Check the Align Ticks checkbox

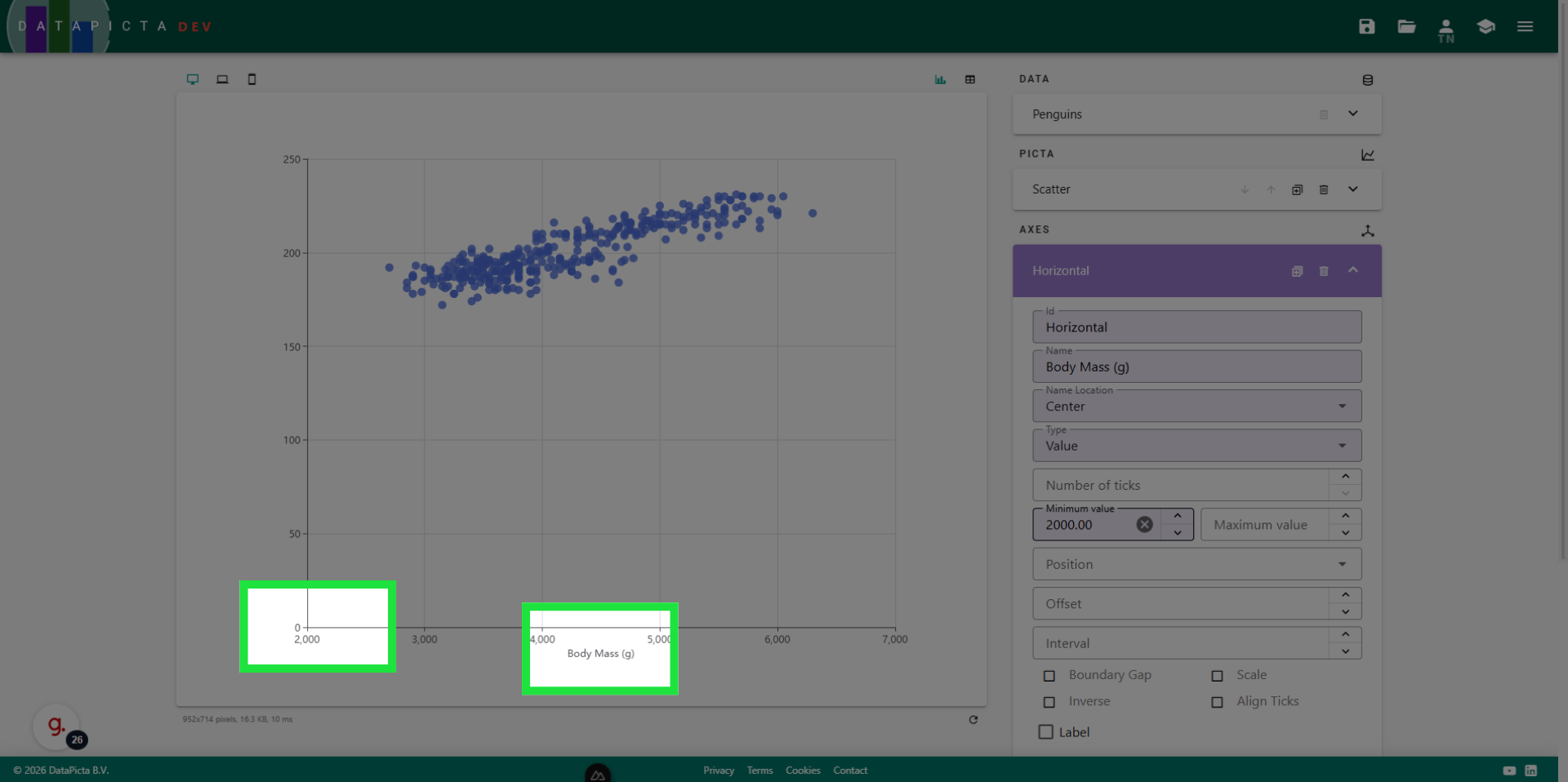pos(1217,702)
